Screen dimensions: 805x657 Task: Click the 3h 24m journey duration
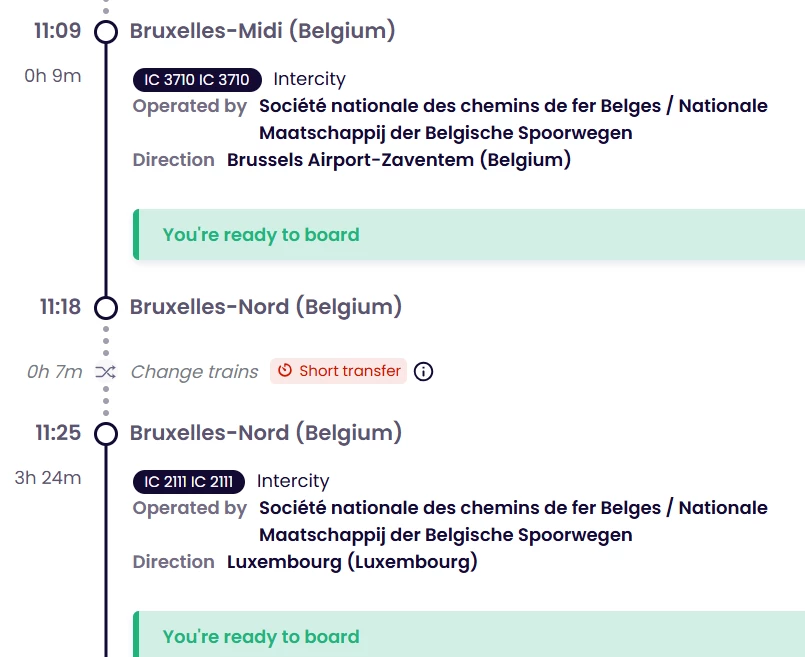(x=48, y=478)
